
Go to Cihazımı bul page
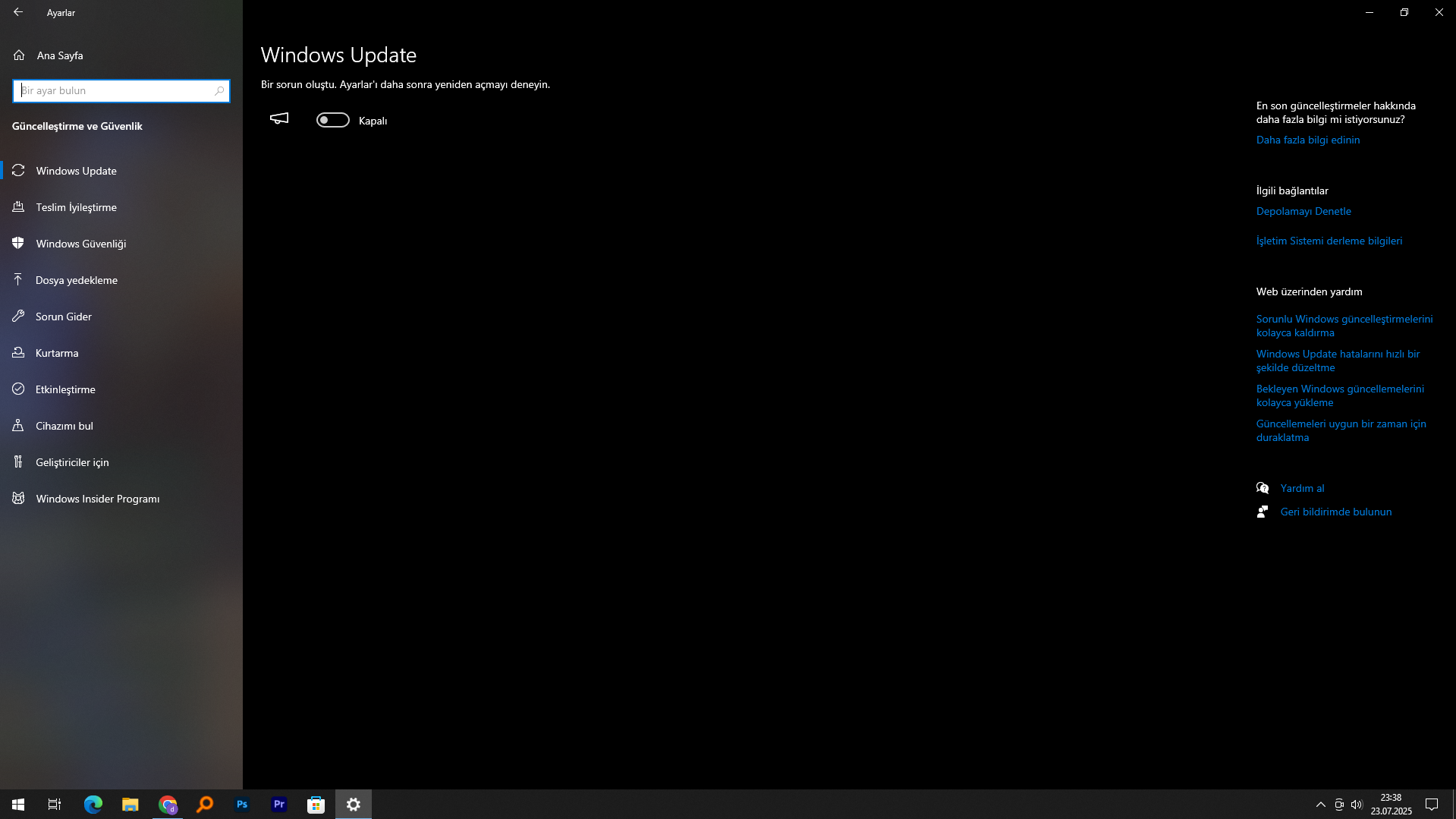pos(121,426)
